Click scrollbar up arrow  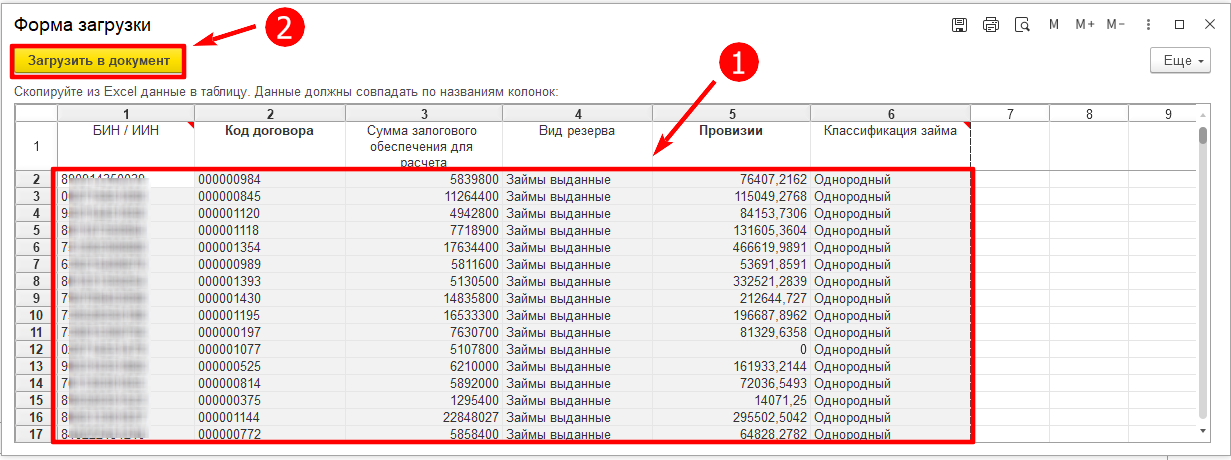point(1203,113)
